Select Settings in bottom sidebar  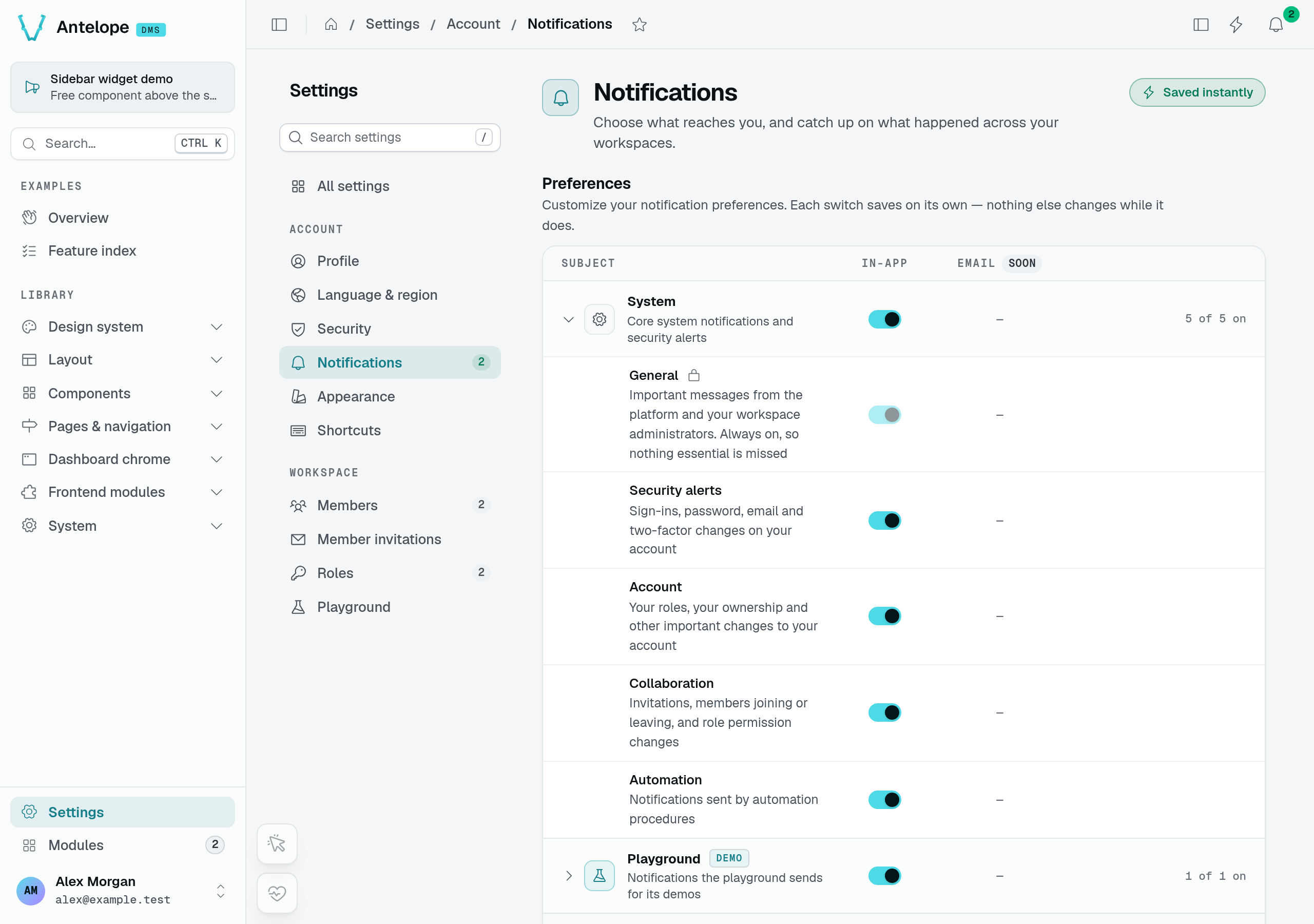[x=123, y=812]
